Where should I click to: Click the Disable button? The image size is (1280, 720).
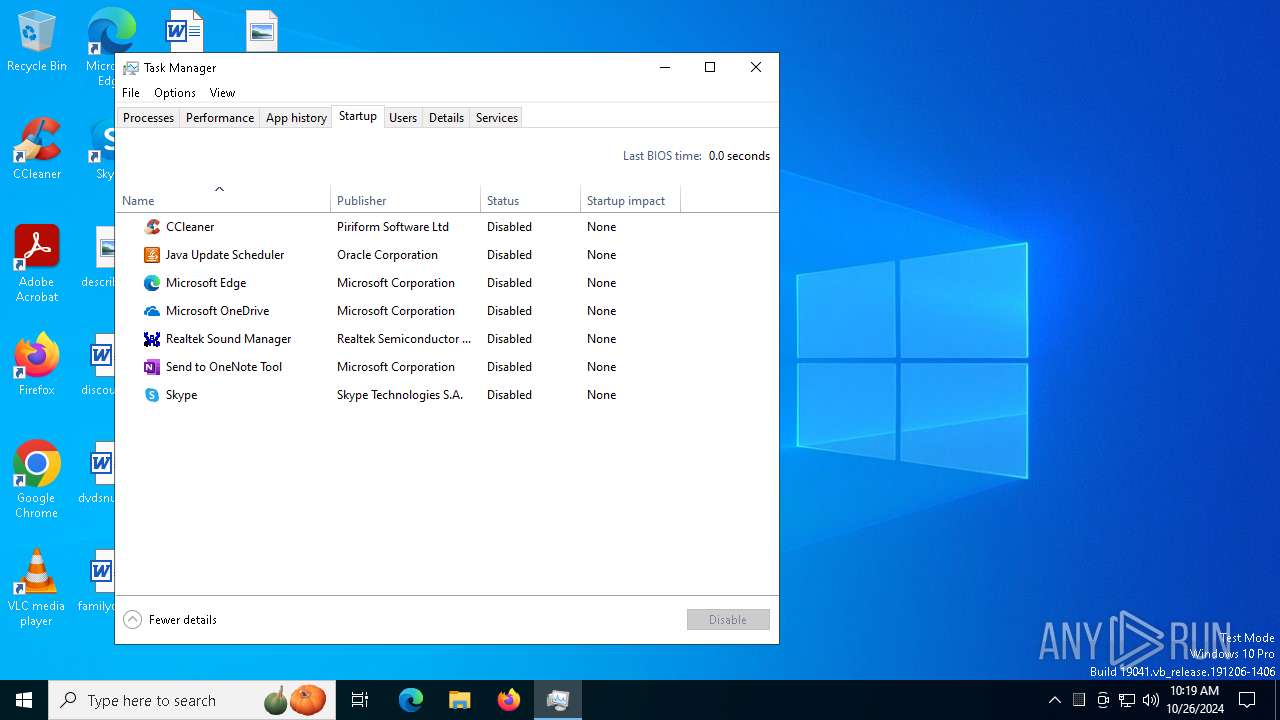[728, 620]
